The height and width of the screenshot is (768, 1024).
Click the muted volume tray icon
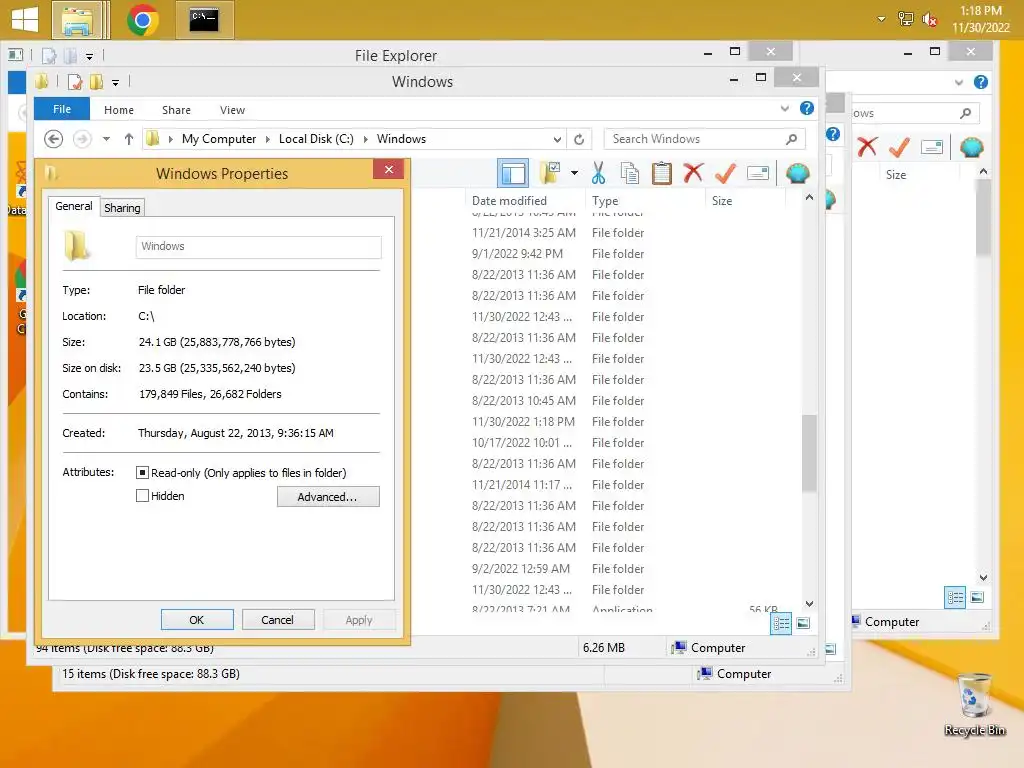click(x=929, y=20)
